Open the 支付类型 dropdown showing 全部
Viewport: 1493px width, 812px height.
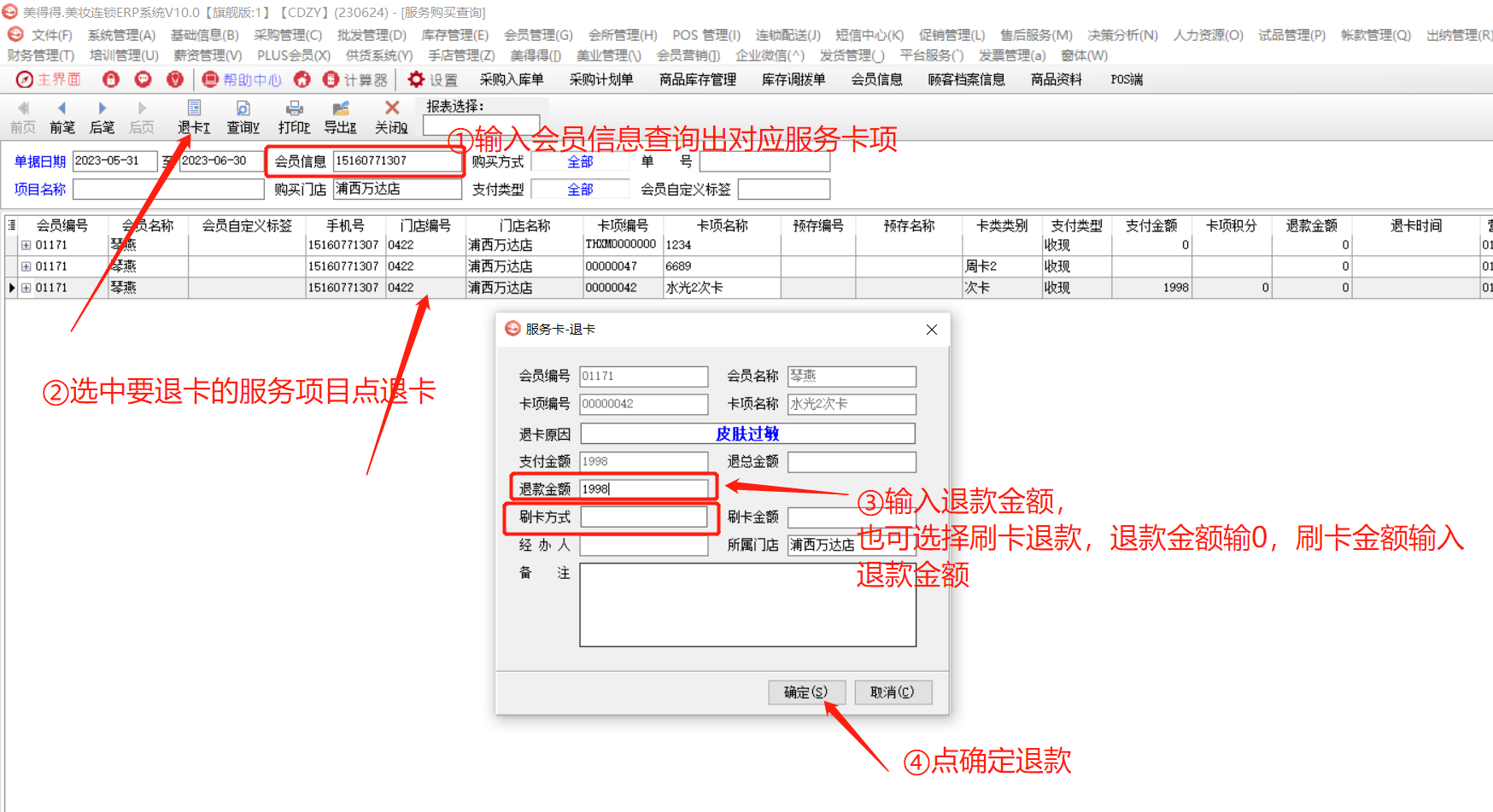click(x=580, y=190)
